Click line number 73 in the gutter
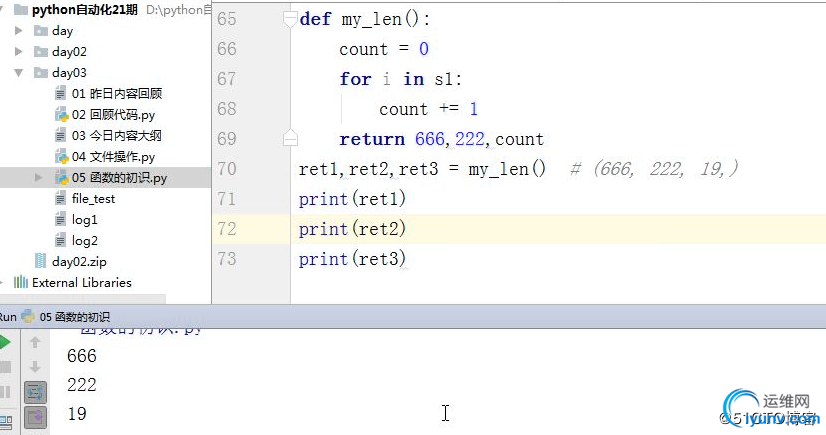 tap(227, 259)
